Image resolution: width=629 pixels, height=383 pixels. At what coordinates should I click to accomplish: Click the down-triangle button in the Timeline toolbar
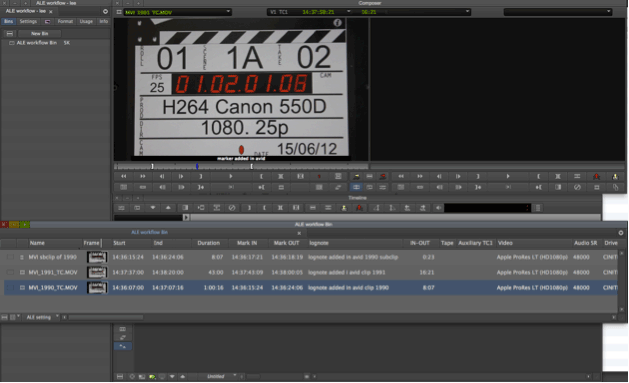click(x=153, y=208)
